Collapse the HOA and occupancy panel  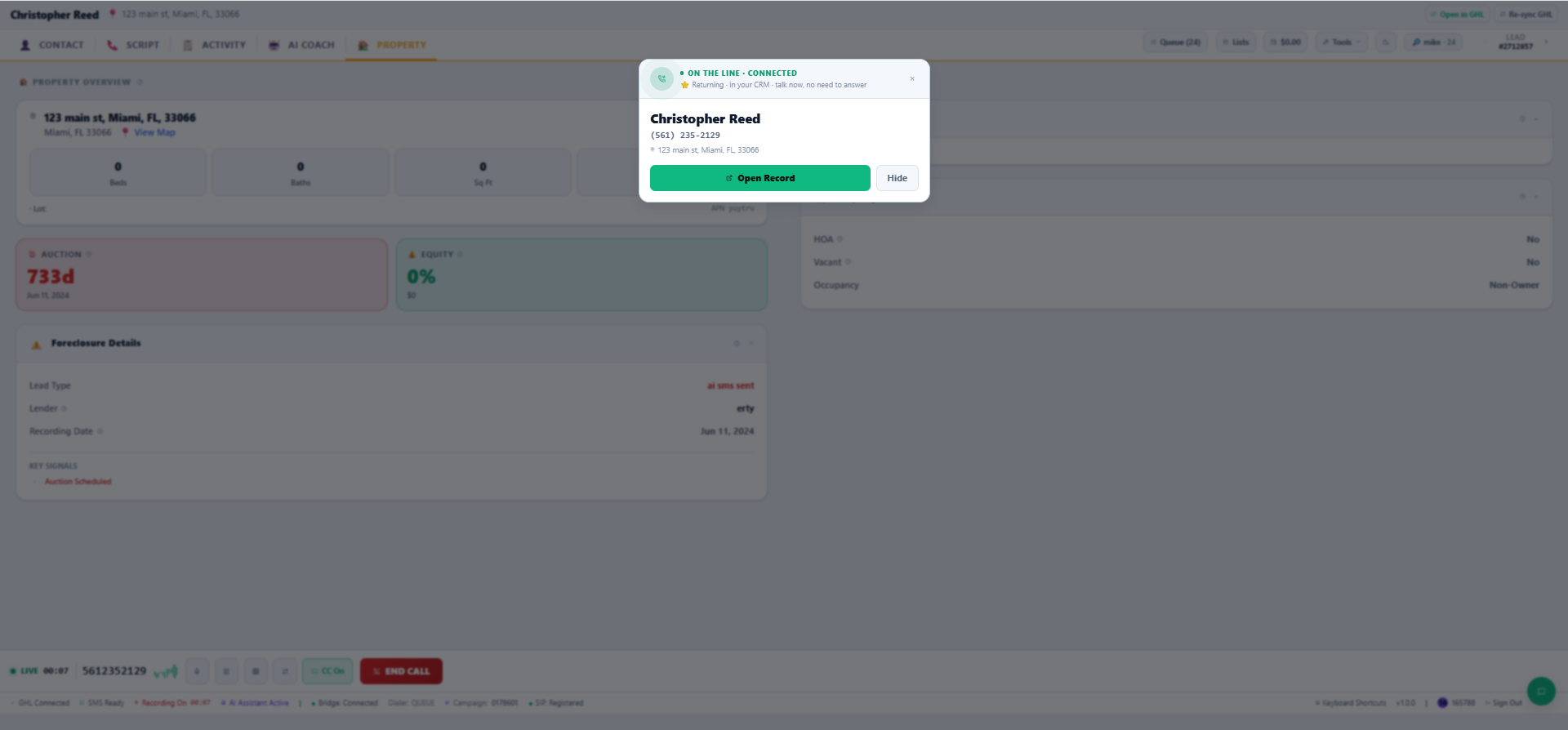click(x=1536, y=197)
